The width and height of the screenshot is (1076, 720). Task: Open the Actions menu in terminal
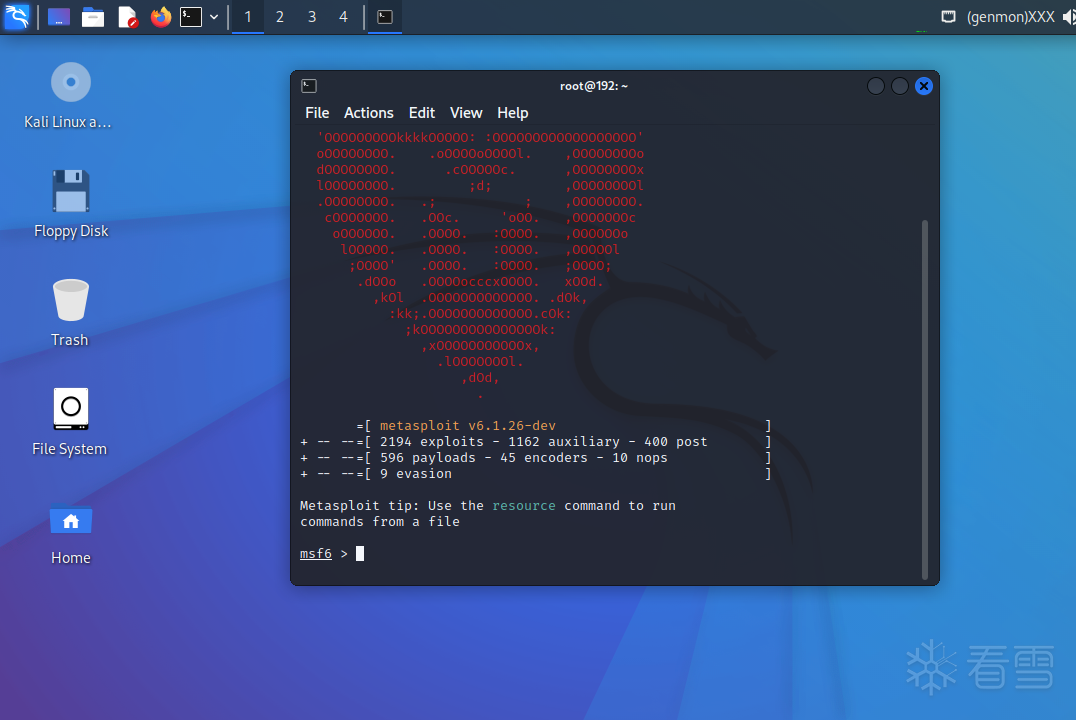tap(369, 113)
